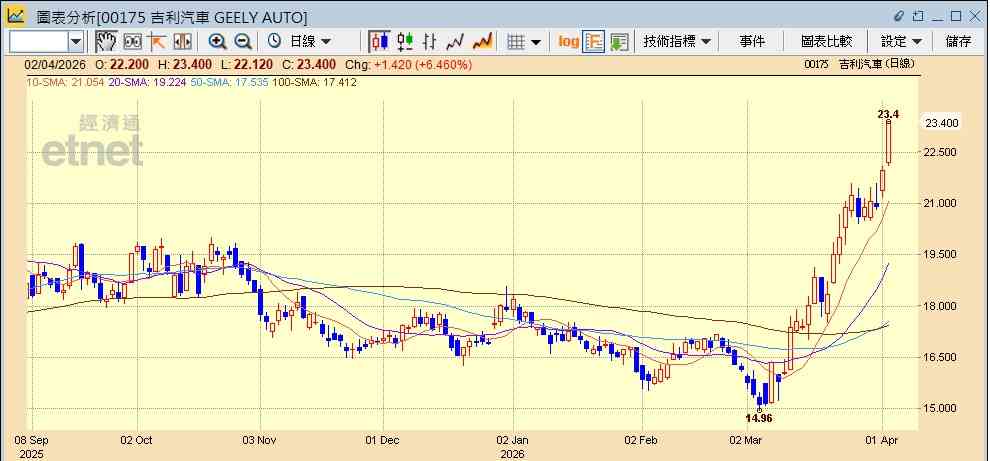Click the binoculars-style view icon
Image resolution: width=990 pixels, height=461 pixels.
pyautogui.click(x=132, y=42)
